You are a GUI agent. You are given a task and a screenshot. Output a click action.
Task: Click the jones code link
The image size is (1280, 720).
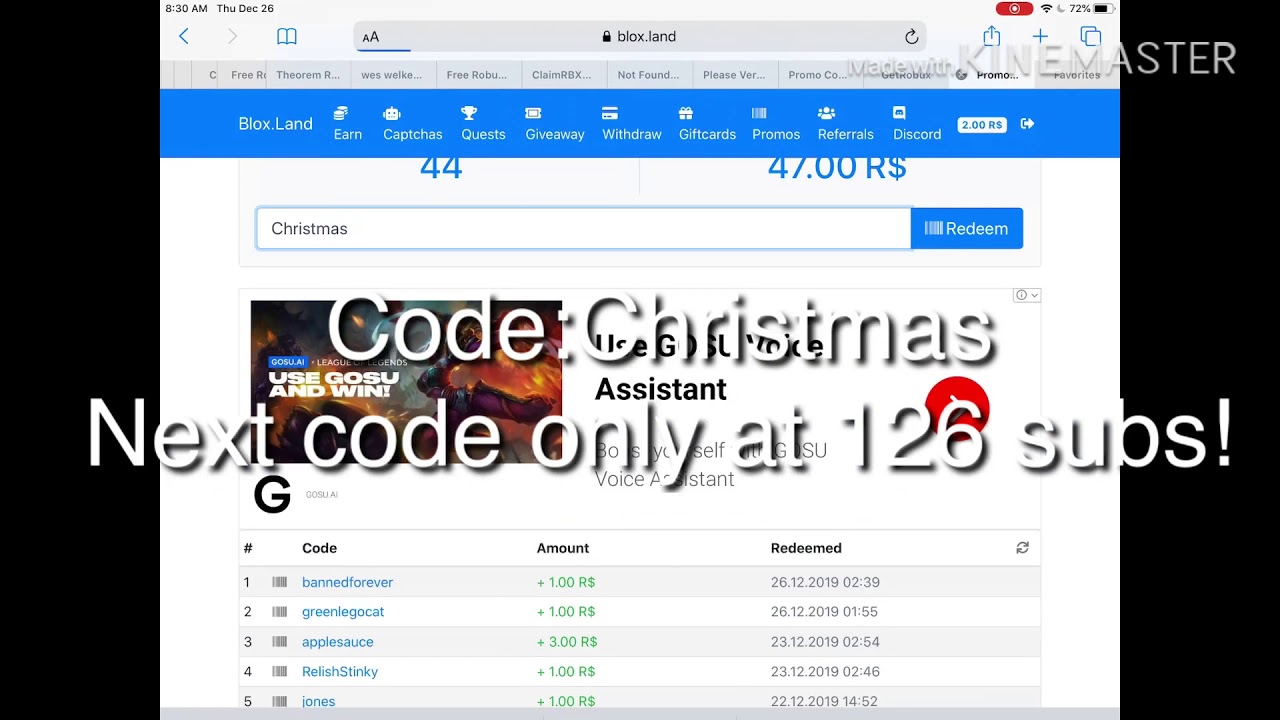point(318,701)
